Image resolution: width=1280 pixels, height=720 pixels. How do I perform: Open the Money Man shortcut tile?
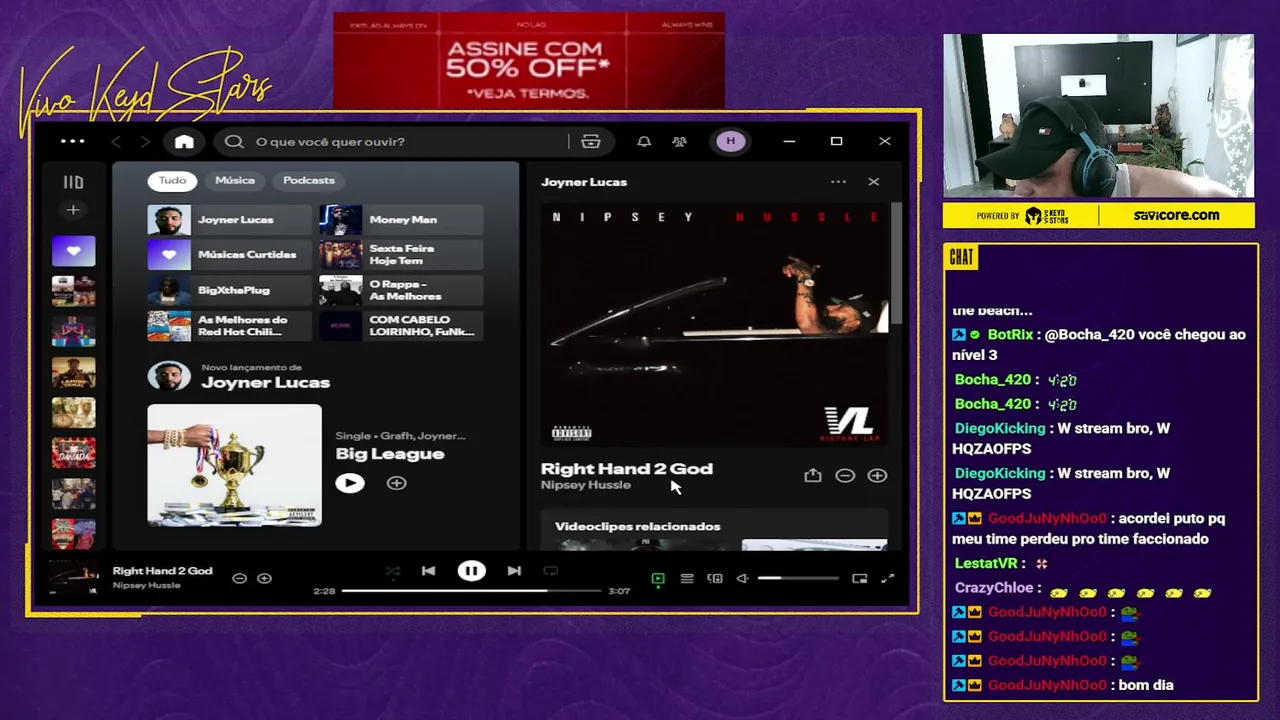401,220
